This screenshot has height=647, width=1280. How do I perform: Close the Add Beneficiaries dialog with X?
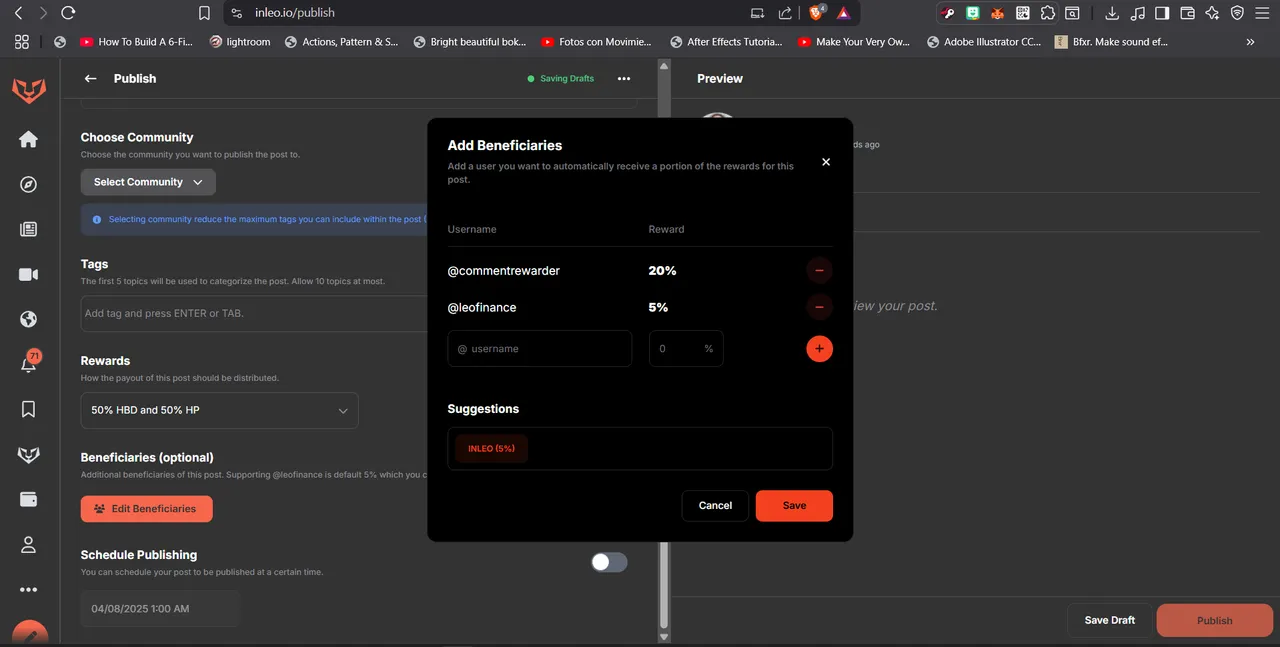click(826, 162)
